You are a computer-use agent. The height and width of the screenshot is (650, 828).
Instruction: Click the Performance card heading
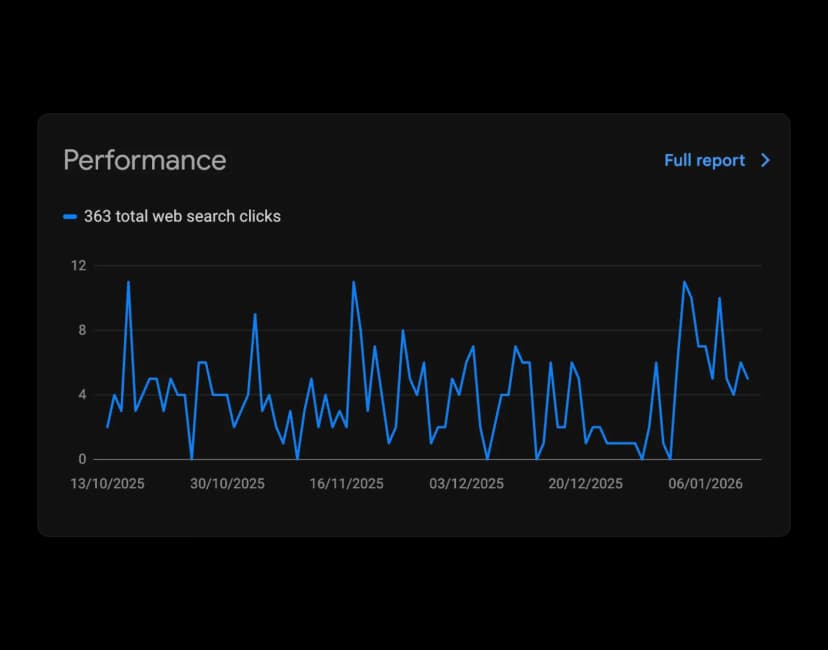(x=145, y=160)
